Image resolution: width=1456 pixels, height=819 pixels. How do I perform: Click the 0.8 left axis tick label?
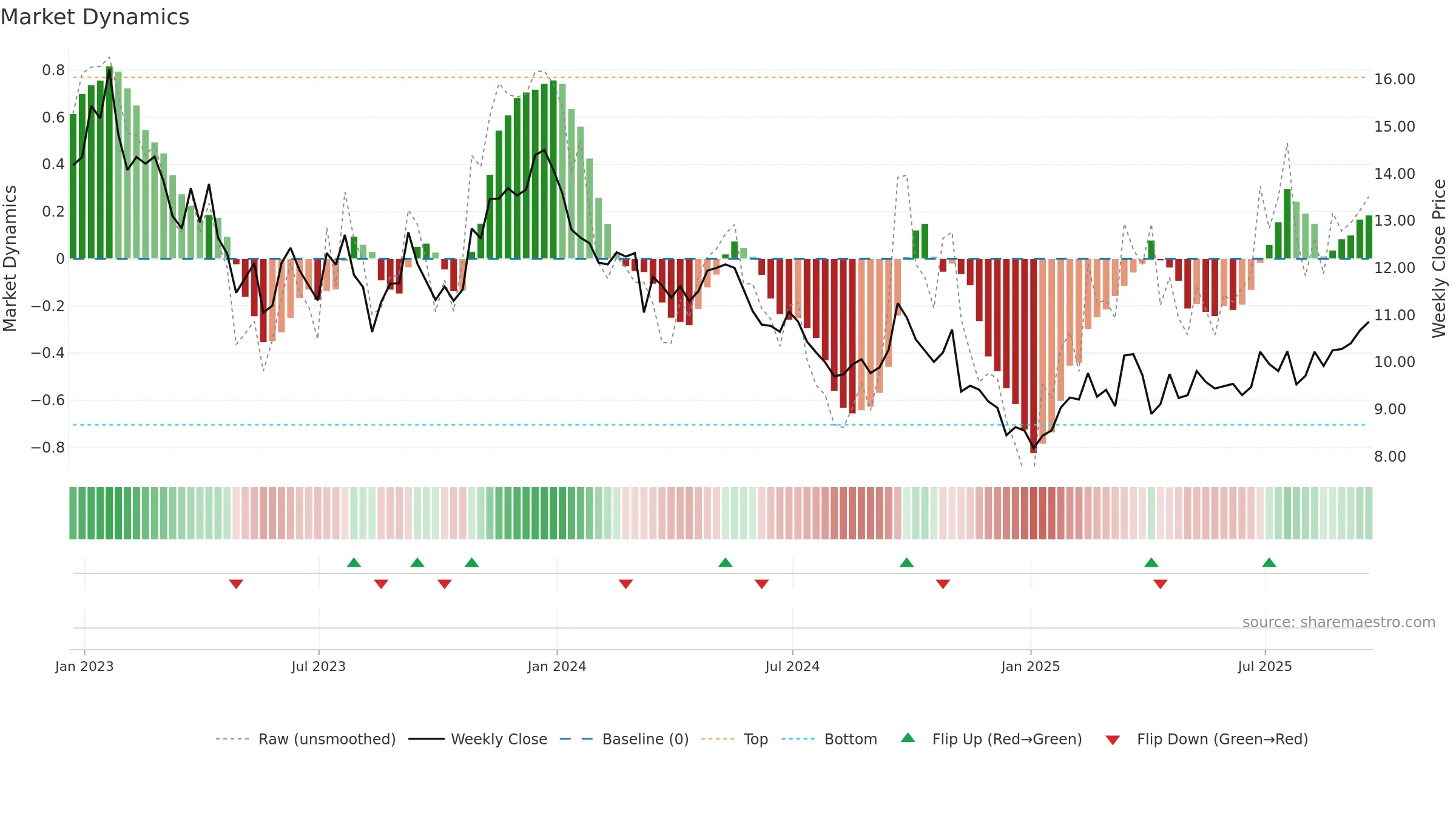[x=53, y=70]
